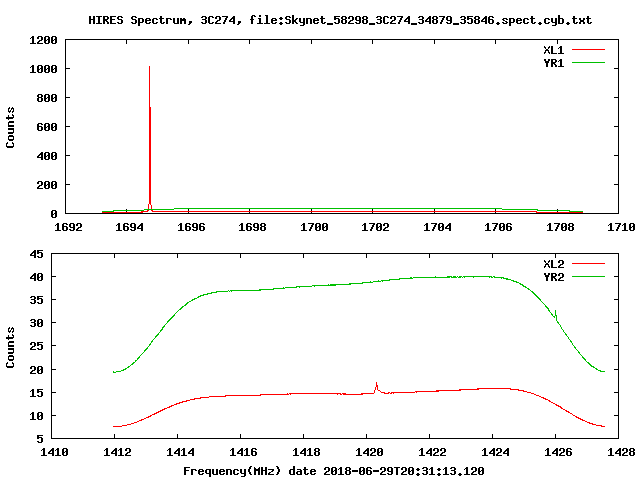Click the red XL2 peak near 1420 MHz
Screen dimensions: 640x480
(376, 387)
